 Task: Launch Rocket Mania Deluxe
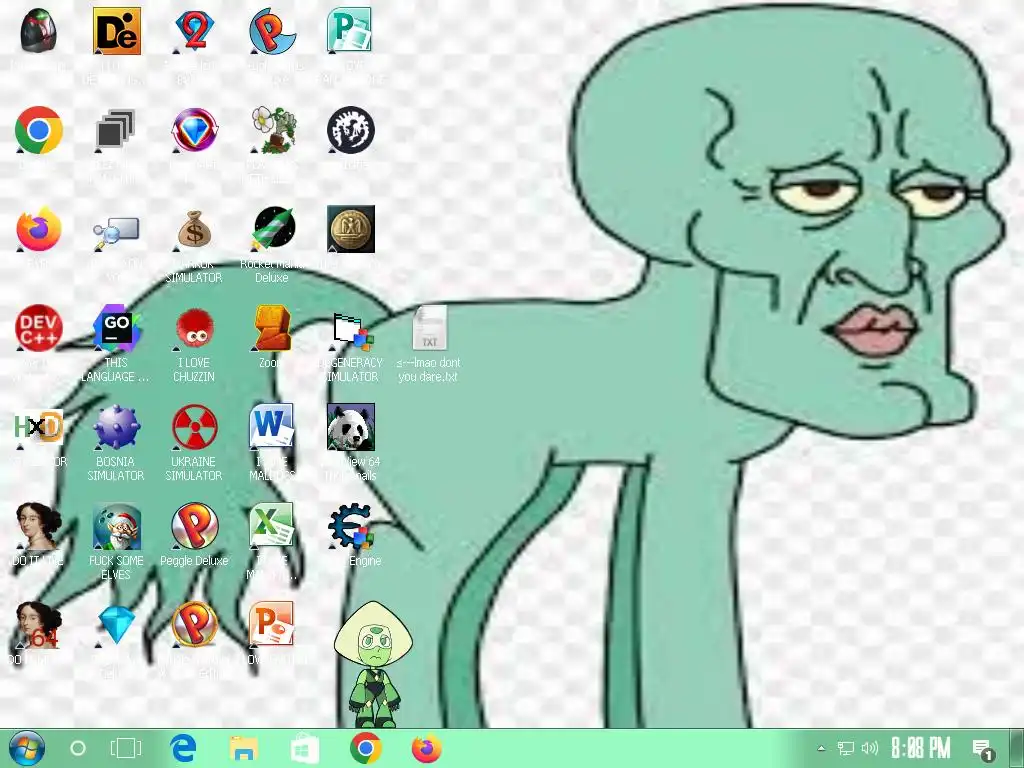click(x=273, y=229)
